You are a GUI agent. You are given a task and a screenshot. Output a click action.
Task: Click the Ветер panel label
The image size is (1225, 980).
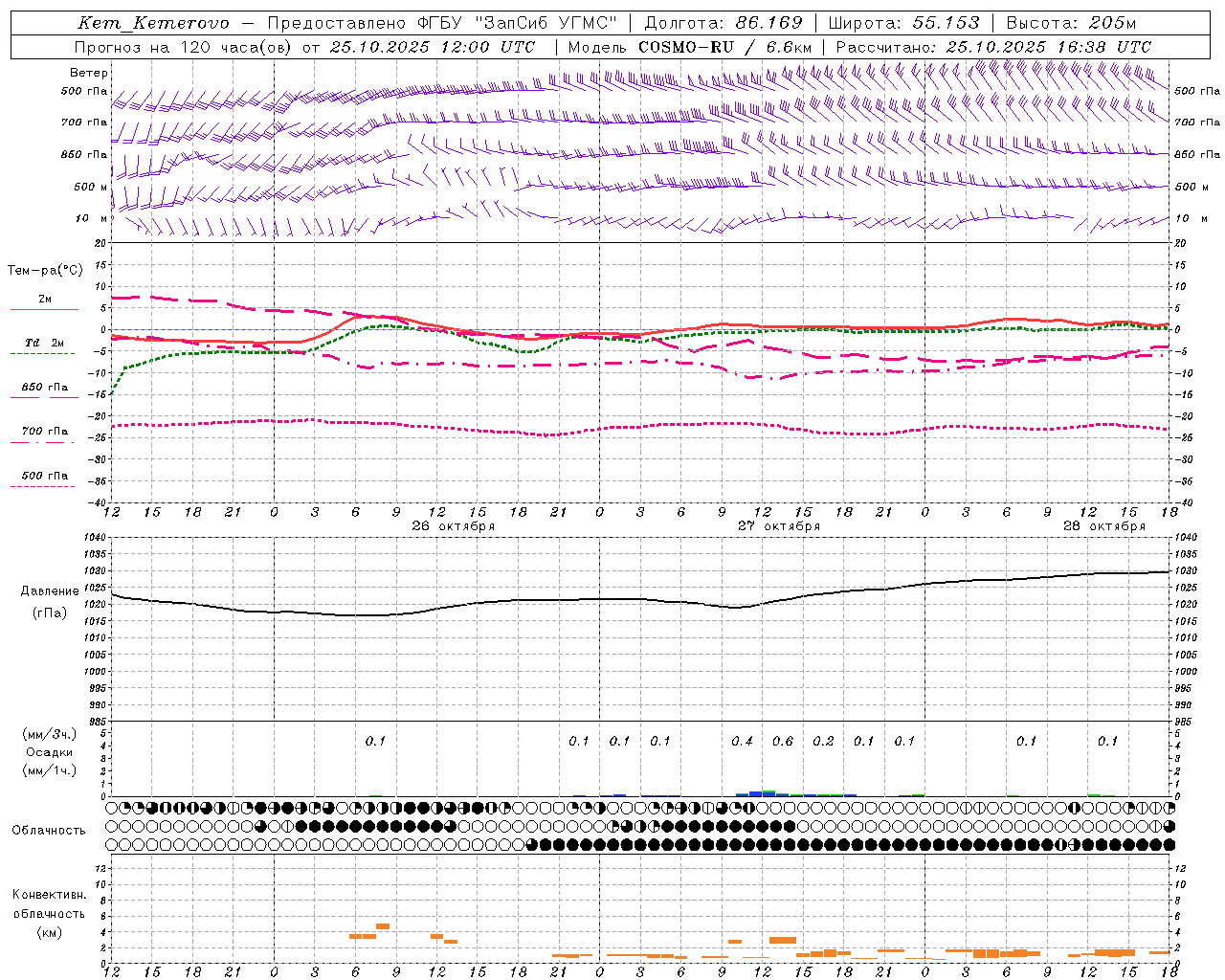[x=89, y=73]
